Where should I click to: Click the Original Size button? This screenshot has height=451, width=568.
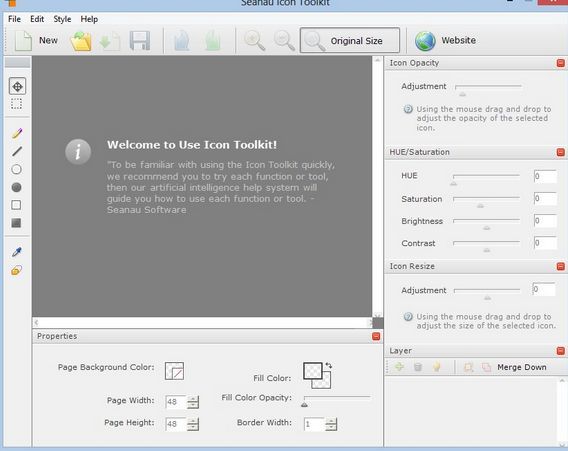(350, 40)
